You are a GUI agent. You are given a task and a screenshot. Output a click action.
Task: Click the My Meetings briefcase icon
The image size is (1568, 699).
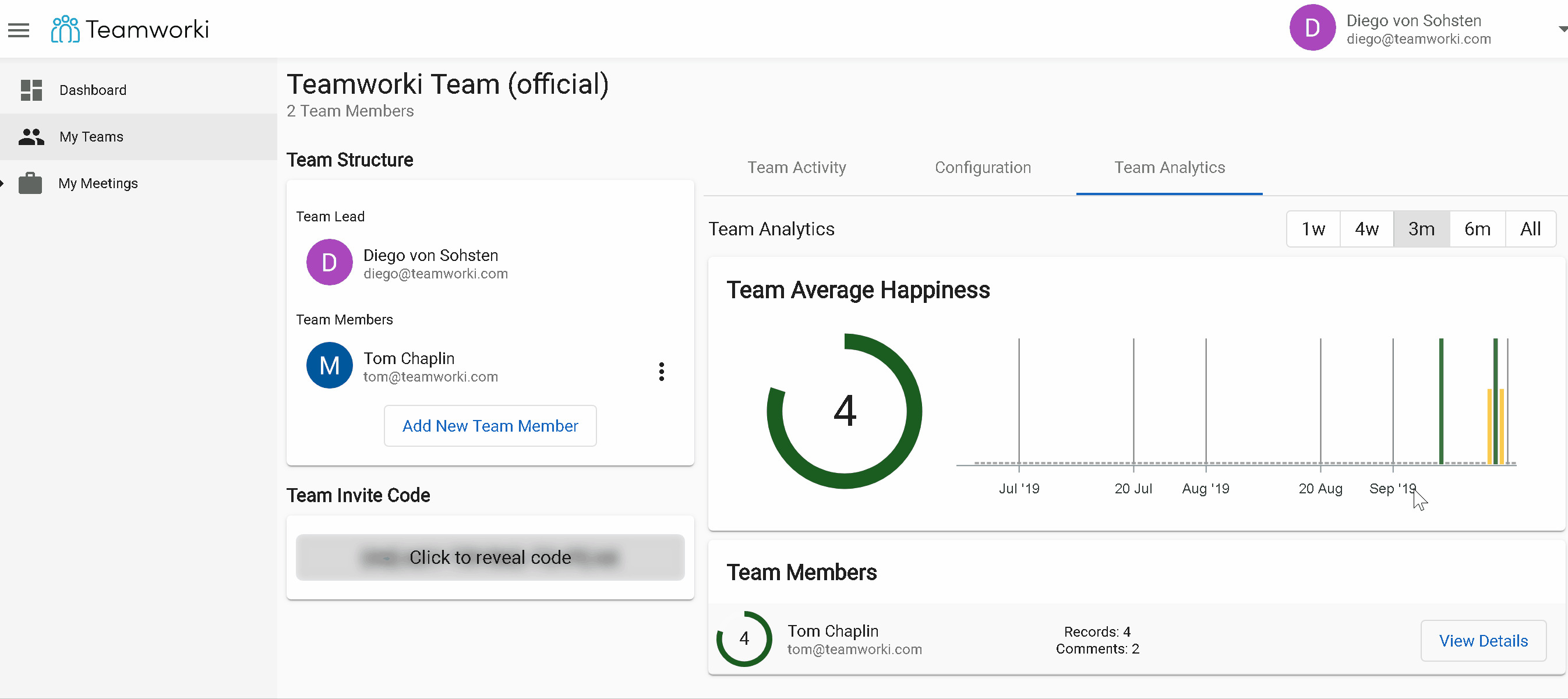click(30, 183)
